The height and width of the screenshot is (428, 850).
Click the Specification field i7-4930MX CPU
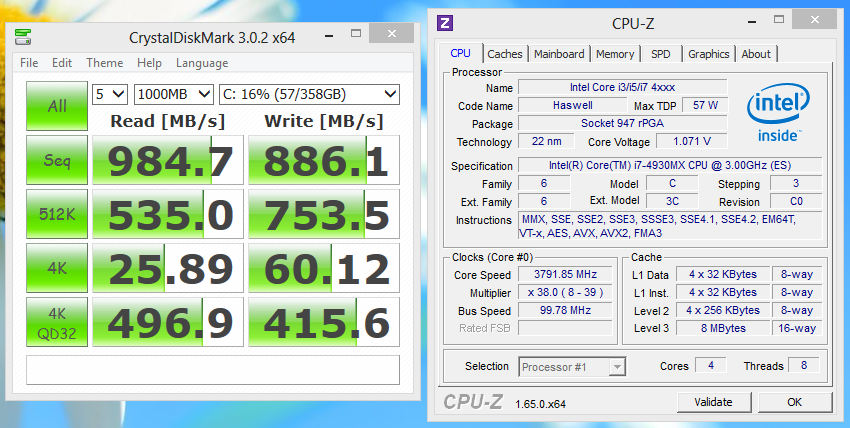click(x=670, y=165)
